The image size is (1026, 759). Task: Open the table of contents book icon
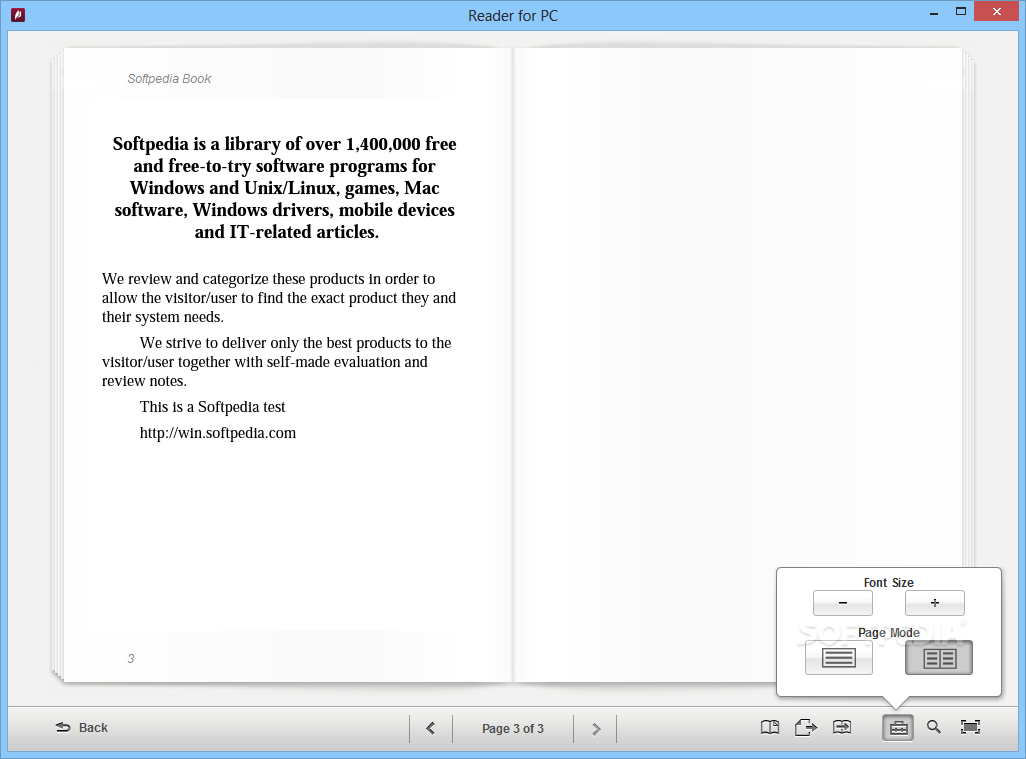point(770,728)
